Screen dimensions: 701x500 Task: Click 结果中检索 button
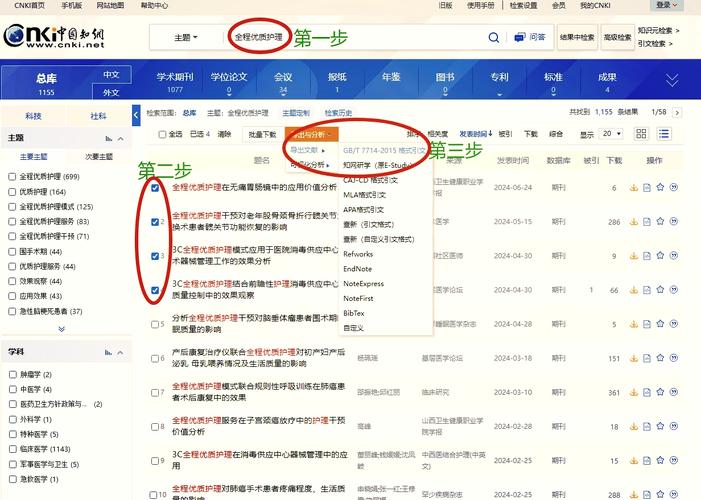pyautogui.click(x=577, y=38)
